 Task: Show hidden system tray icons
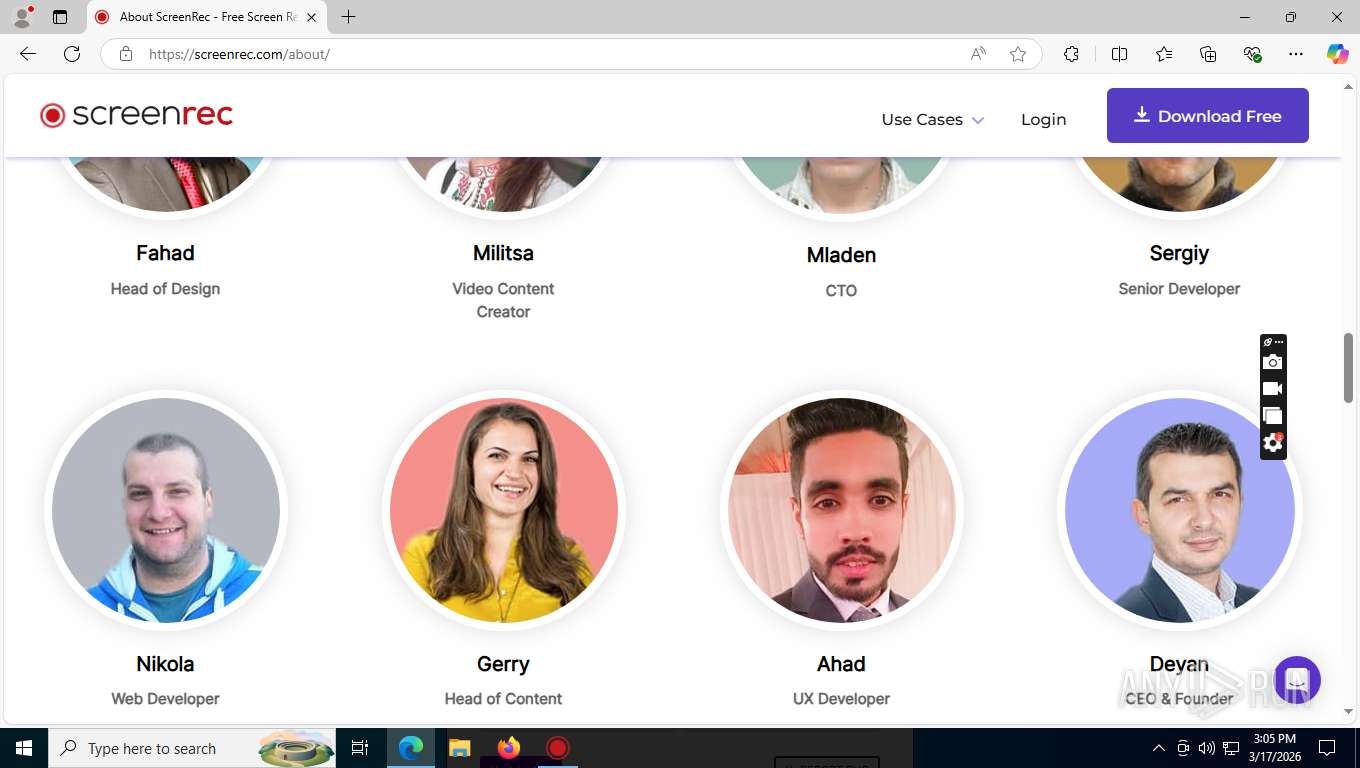point(1159,748)
